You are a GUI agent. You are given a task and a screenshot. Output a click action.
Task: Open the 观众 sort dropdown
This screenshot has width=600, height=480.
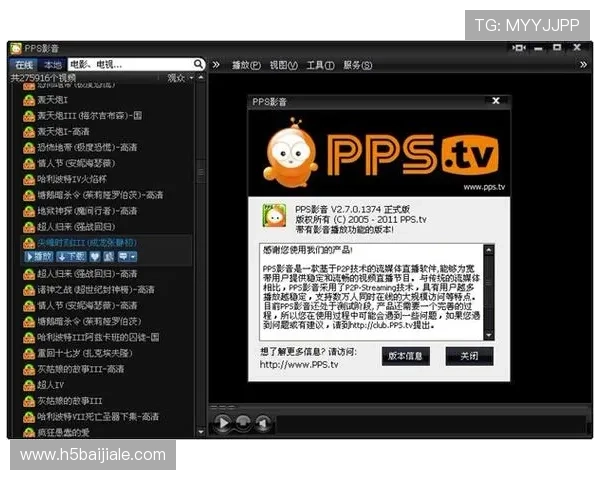tap(181, 78)
